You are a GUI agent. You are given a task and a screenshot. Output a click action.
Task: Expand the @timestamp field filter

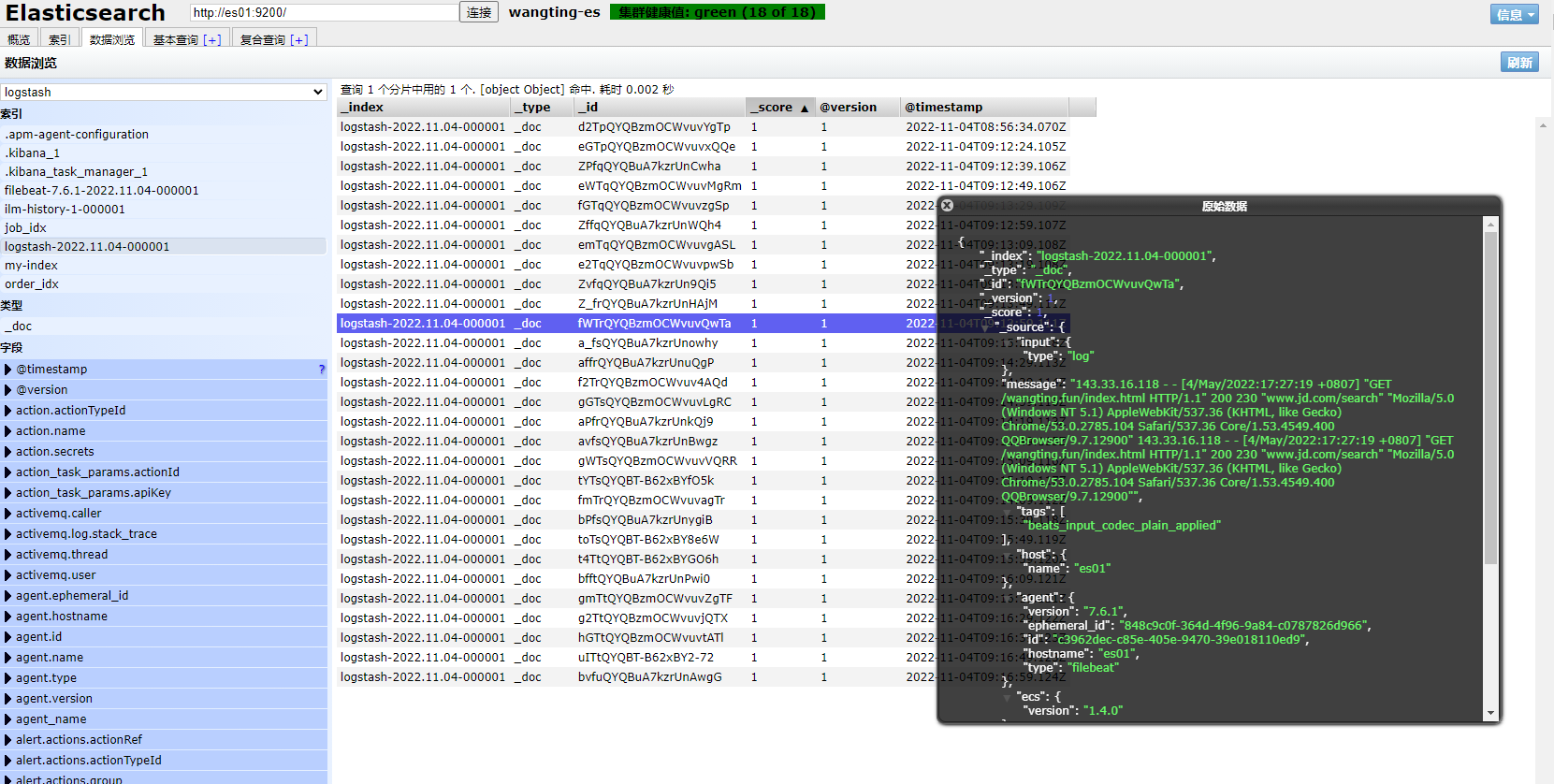pyautogui.click(x=8, y=370)
